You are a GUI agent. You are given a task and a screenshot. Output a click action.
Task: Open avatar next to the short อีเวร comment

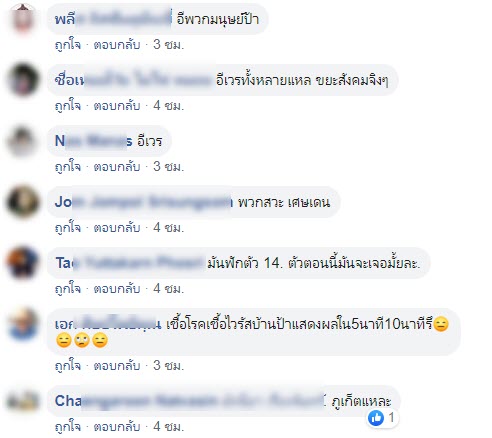tap(23, 141)
